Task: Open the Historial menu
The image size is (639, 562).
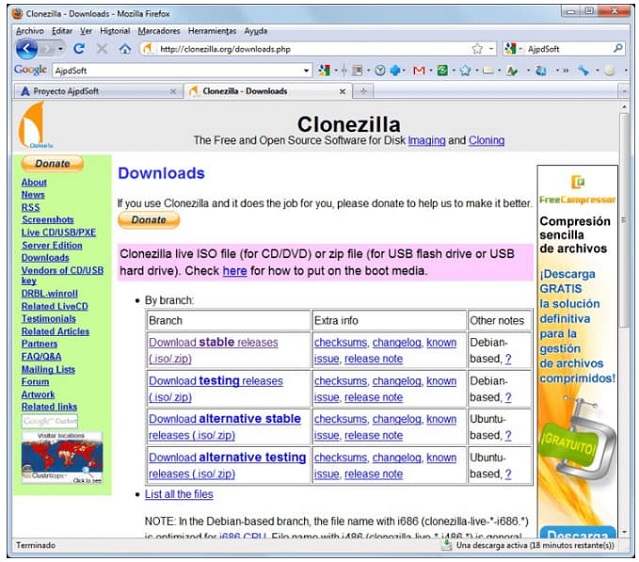Action: 115,31
